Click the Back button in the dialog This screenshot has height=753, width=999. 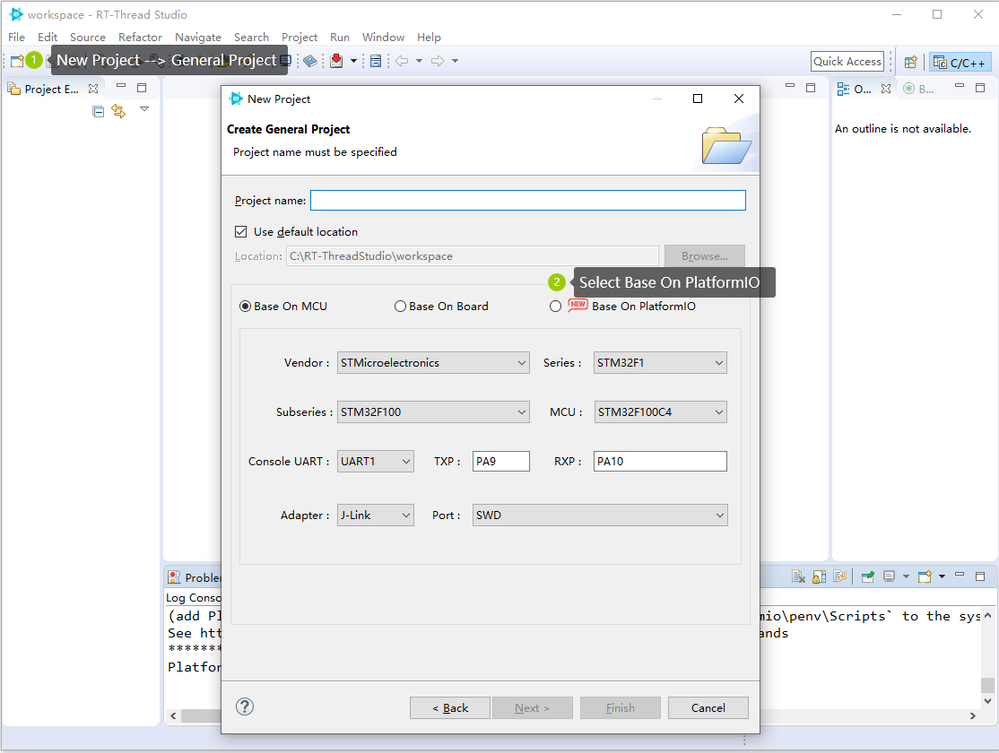click(x=450, y=708)
